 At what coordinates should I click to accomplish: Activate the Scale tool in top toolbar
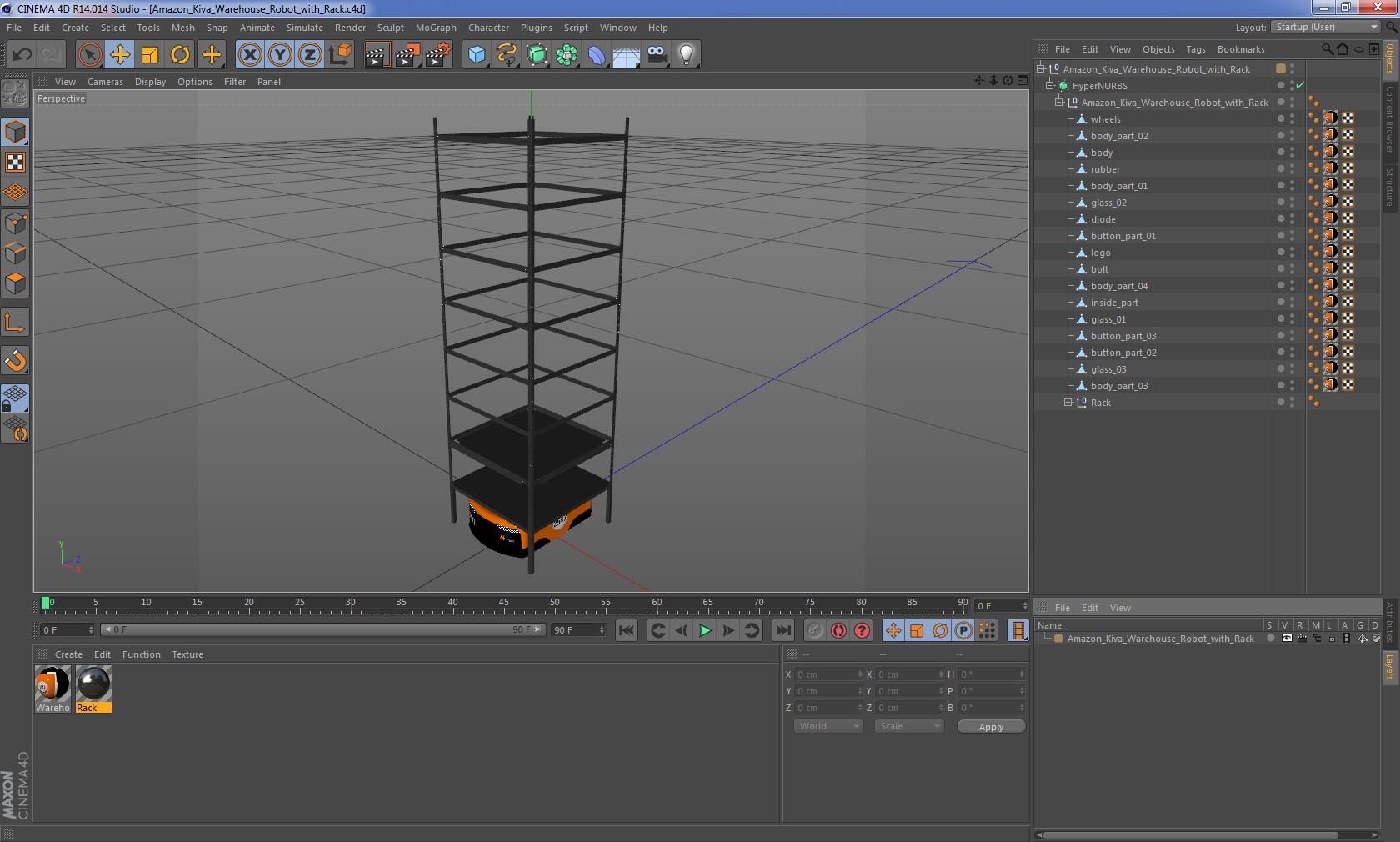coord(150,55)
